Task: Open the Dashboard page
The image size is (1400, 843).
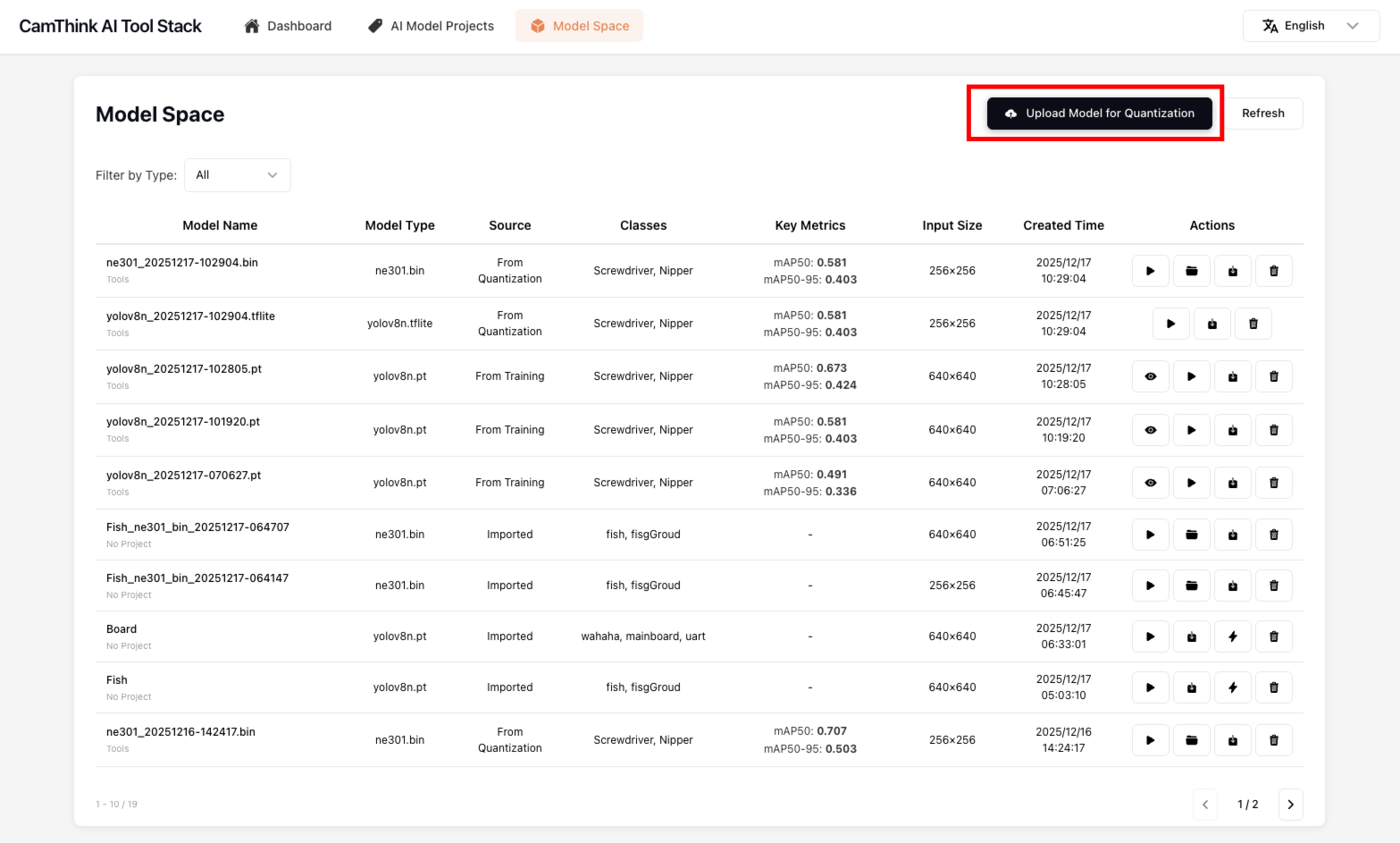Action: click(287, 25)
